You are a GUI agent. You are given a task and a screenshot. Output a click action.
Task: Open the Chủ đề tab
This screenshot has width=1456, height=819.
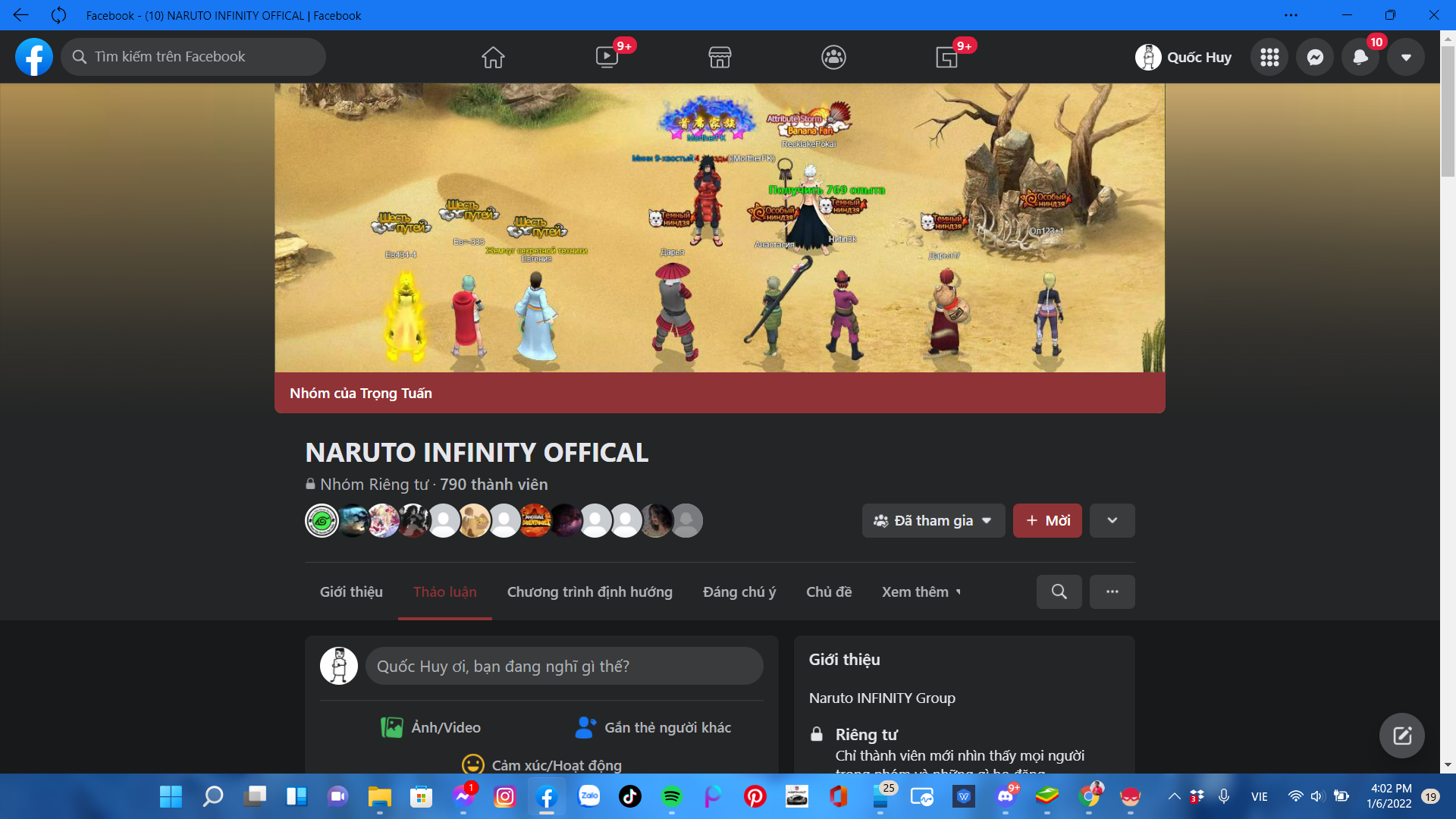point(829,591)
